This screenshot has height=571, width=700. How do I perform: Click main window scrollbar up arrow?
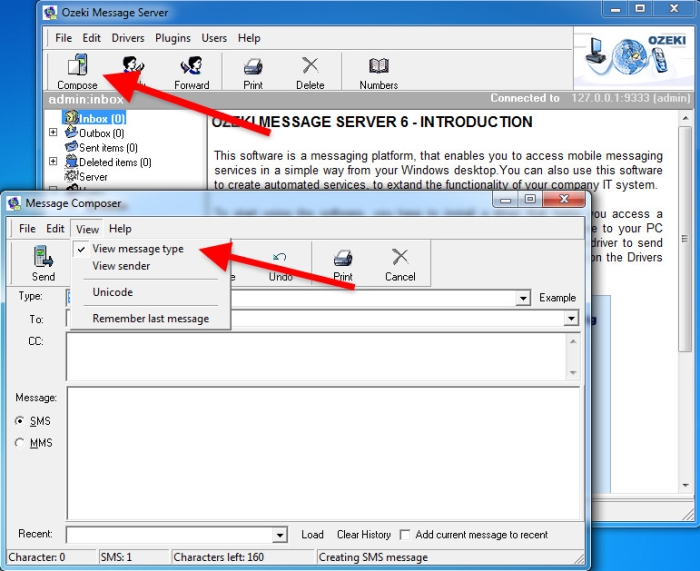pyautogui.click(x=685, y=119)
